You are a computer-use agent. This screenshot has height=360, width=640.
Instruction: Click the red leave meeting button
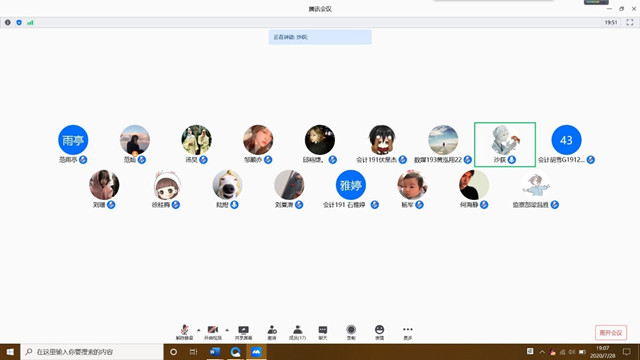611,333
